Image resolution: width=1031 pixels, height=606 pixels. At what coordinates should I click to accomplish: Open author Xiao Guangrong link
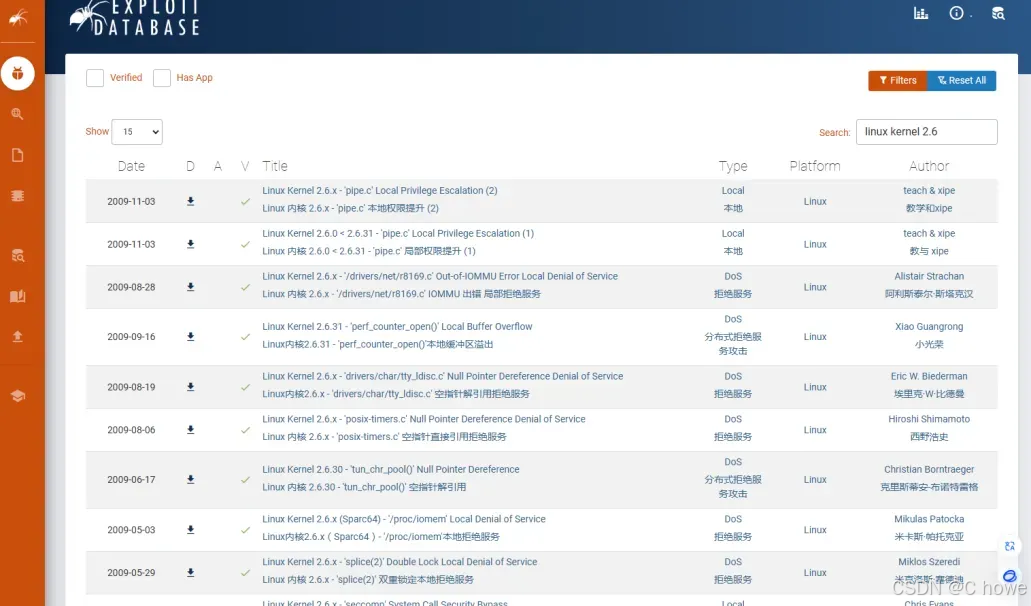pos(928,327)
